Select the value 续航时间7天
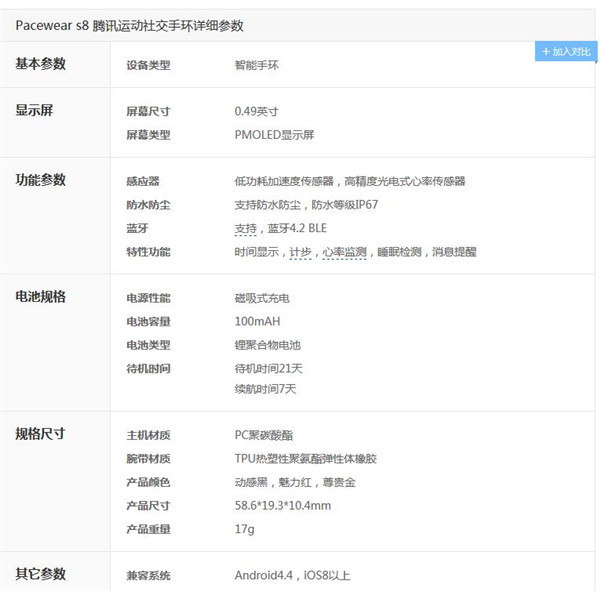This screenshot has width=600, height=591. pos(265,389)
